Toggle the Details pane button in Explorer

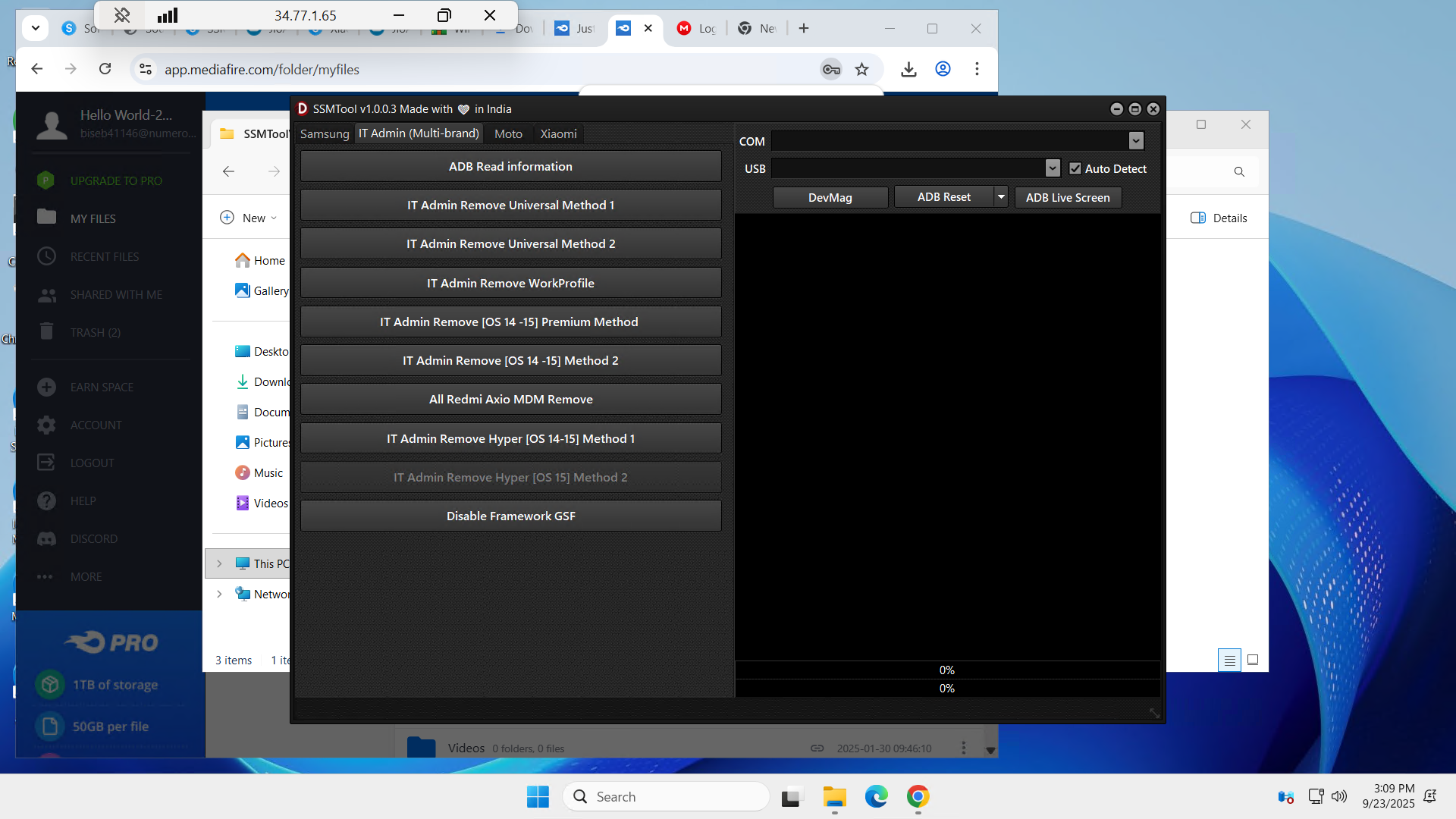pos(1219,218)
